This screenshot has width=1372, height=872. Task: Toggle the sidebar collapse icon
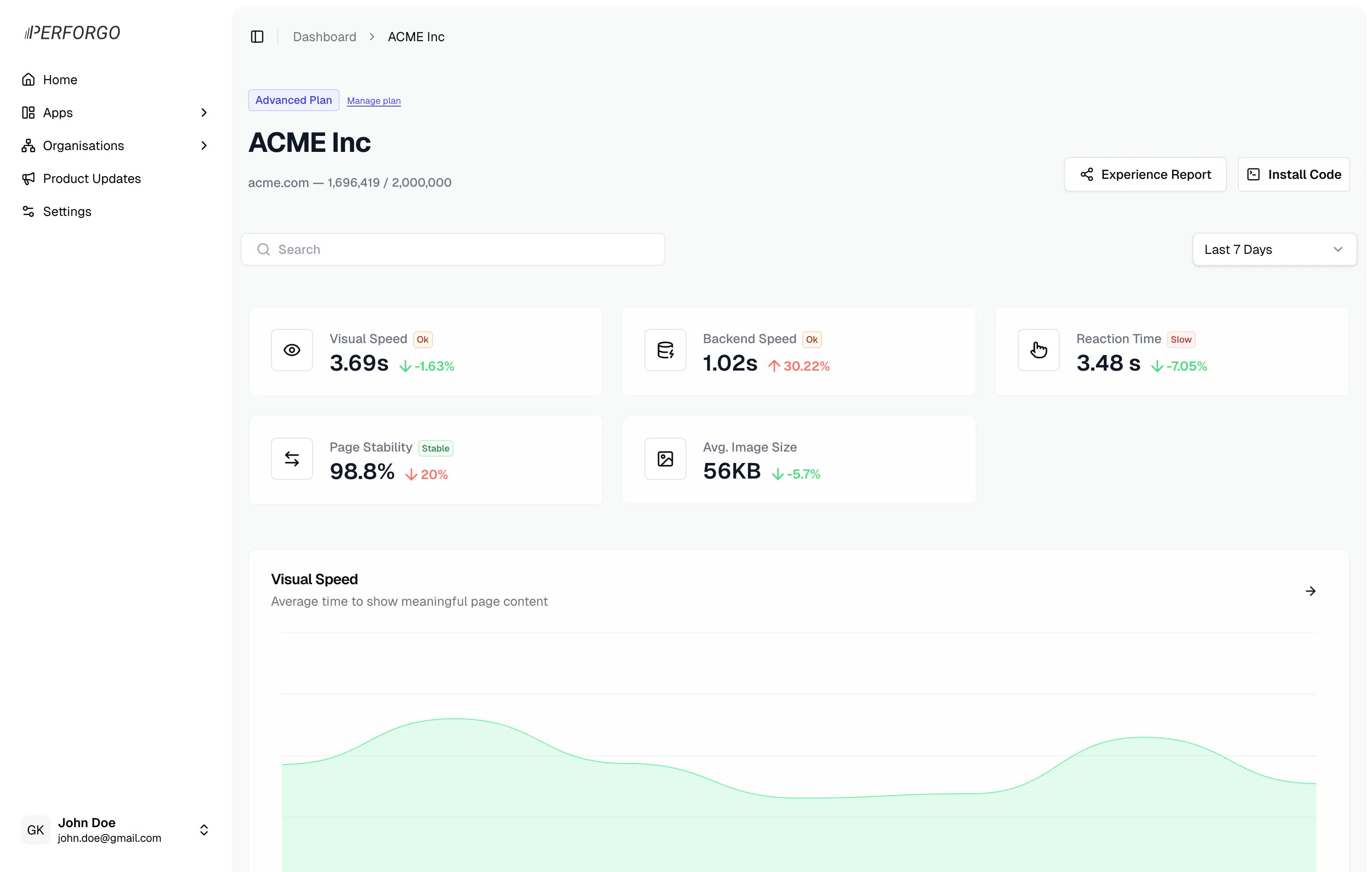pyautogui.click(x=257, y=37)
